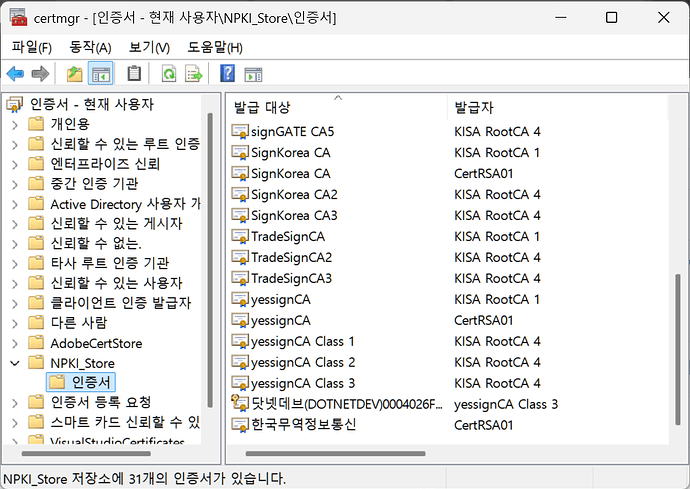Click yessignCA Class 2 certificate icon
Viewport: 690px width, 489px height.
[240, 362]
